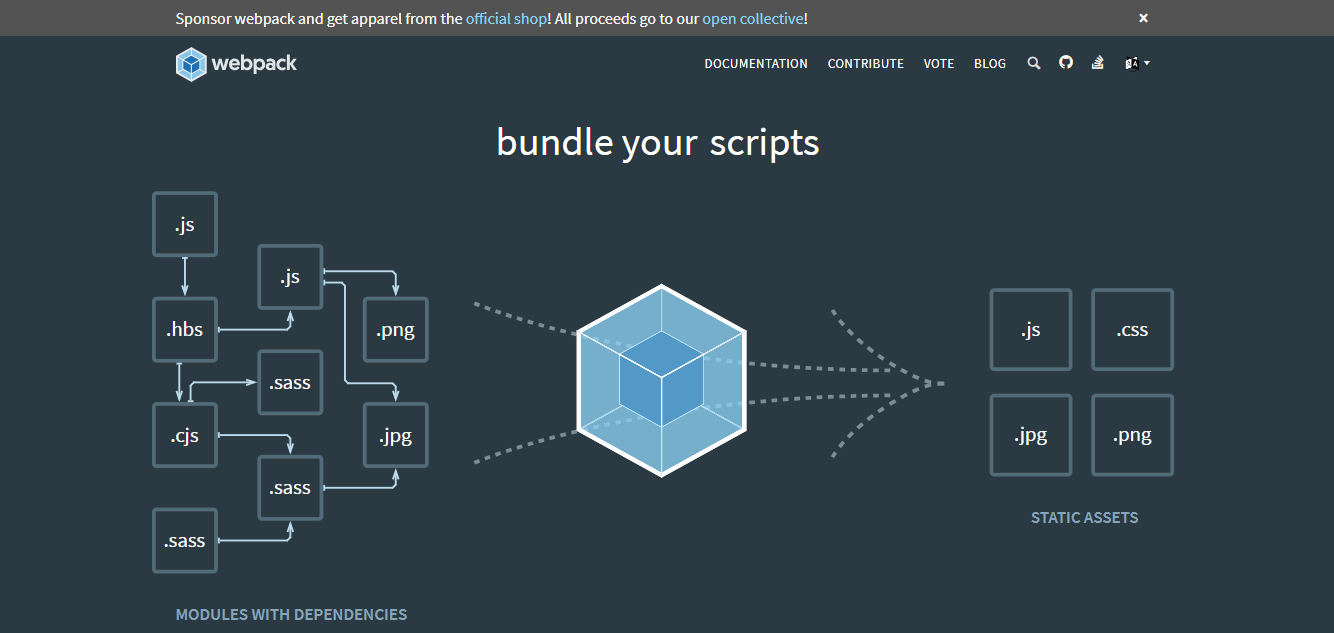
Task: Select the Vote navigation link
Action: tap(939, 63)
